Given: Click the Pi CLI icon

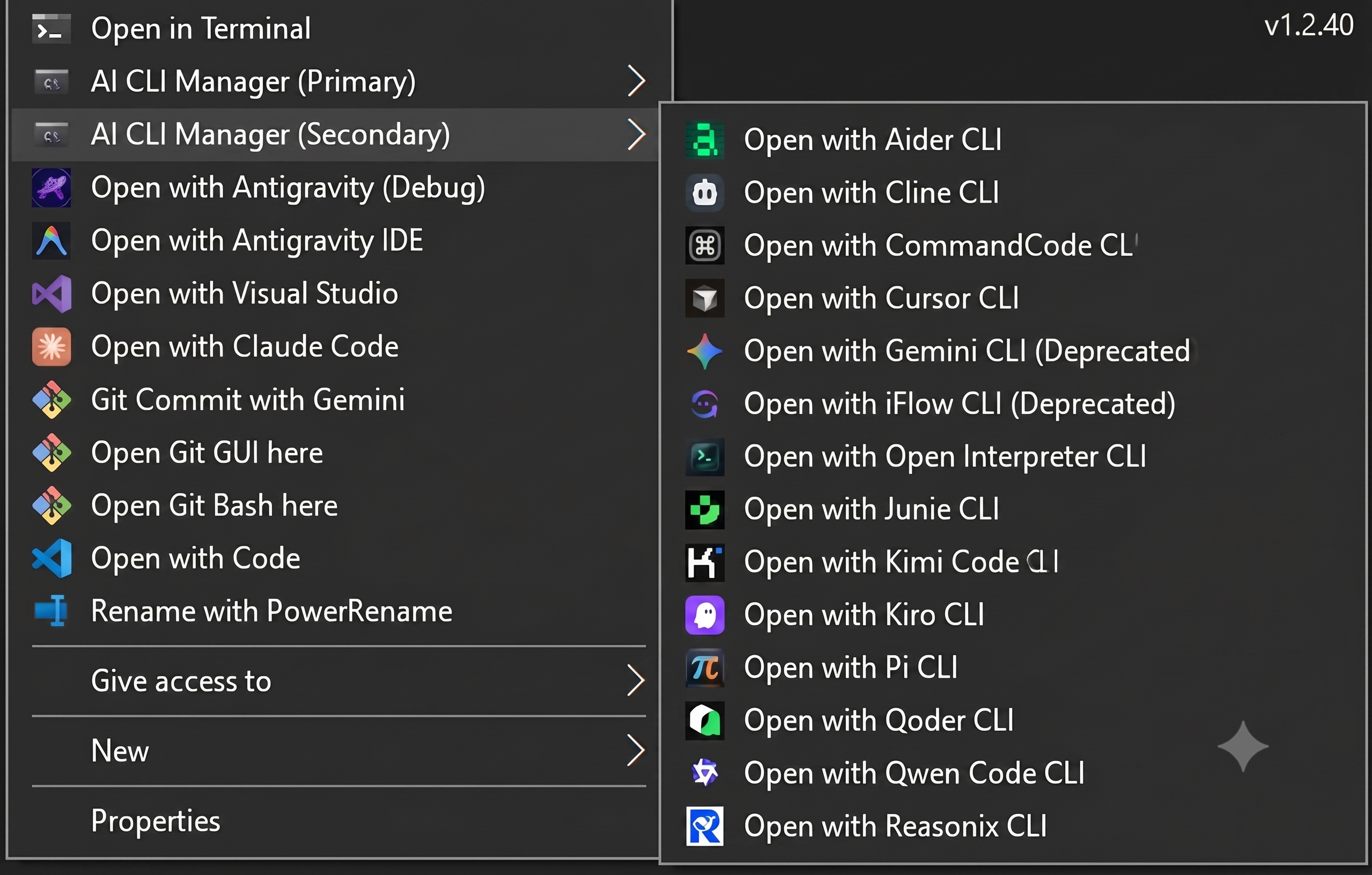Looking at the screenshot, I should point(705,668).
